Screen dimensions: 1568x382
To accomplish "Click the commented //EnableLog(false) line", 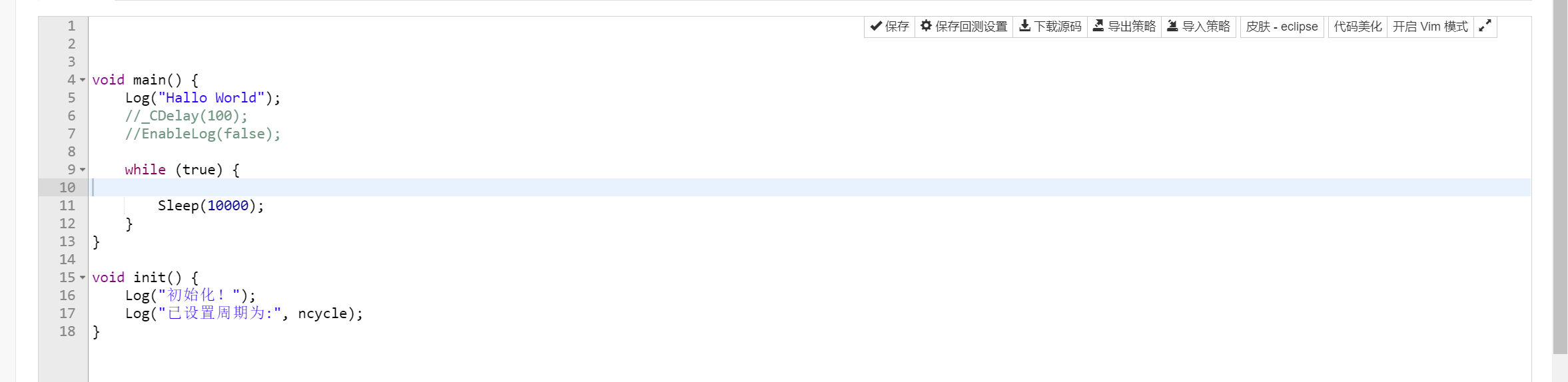I will (x=202, y=134).
